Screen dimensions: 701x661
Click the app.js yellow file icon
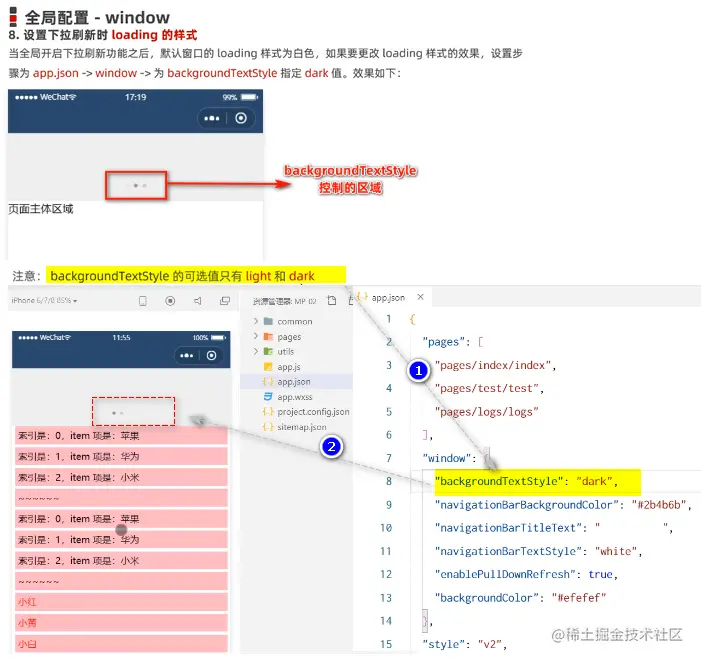(268, 367)
